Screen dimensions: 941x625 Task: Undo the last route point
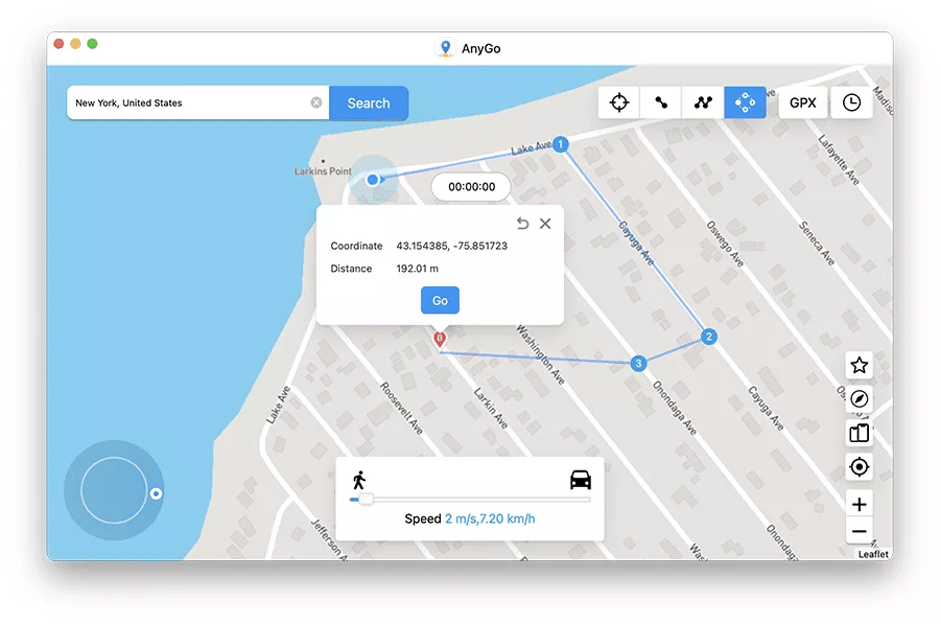(521, 223)
